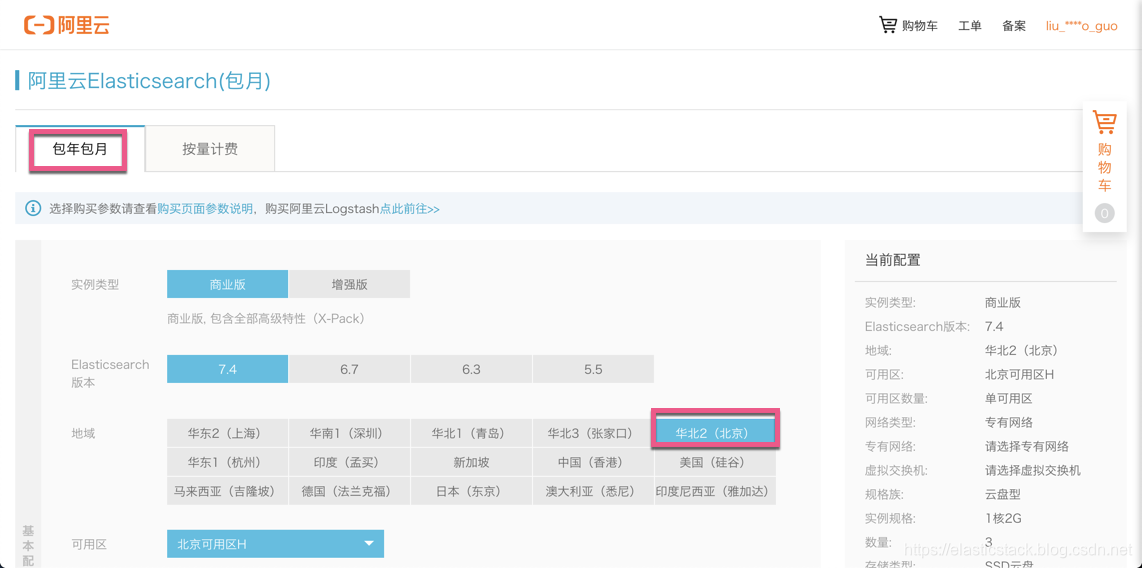Choose Elasticsearch version 6.7
The image size is (1142, 568).
click(x=350, y=369)
